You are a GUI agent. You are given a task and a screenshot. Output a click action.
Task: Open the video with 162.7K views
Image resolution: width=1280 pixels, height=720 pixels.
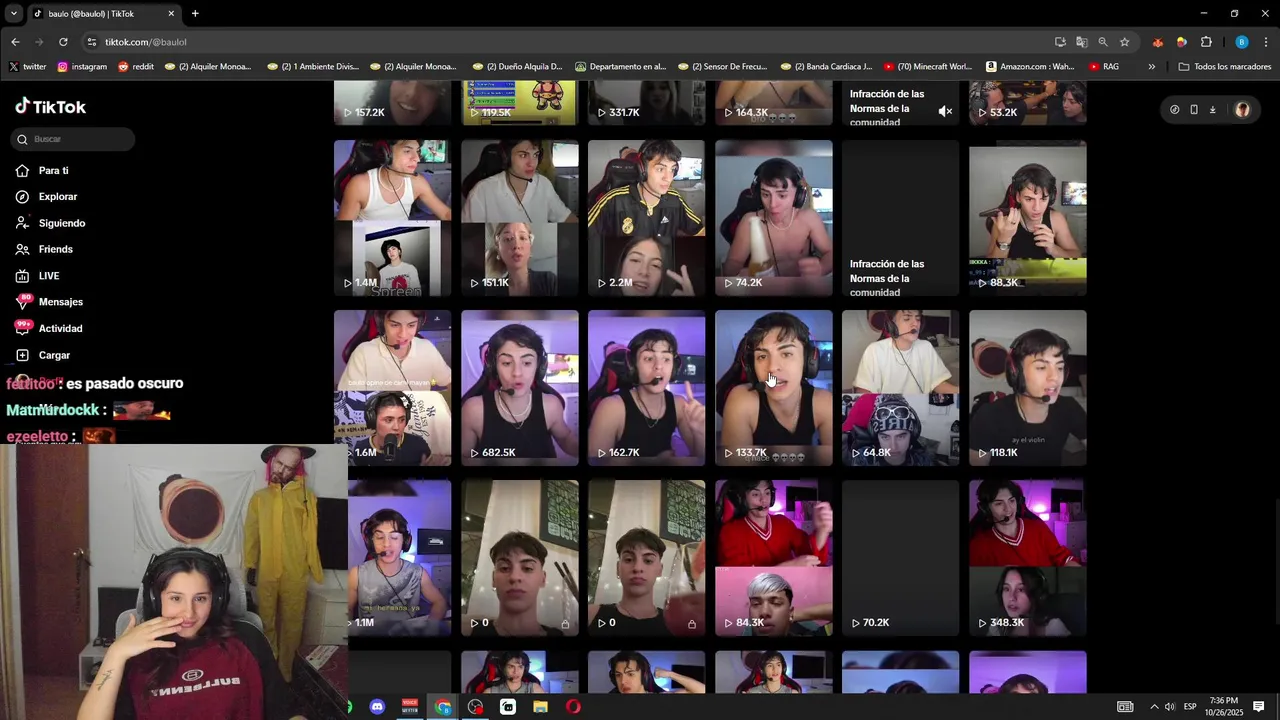pyautogui.click(x=646, y=388)
